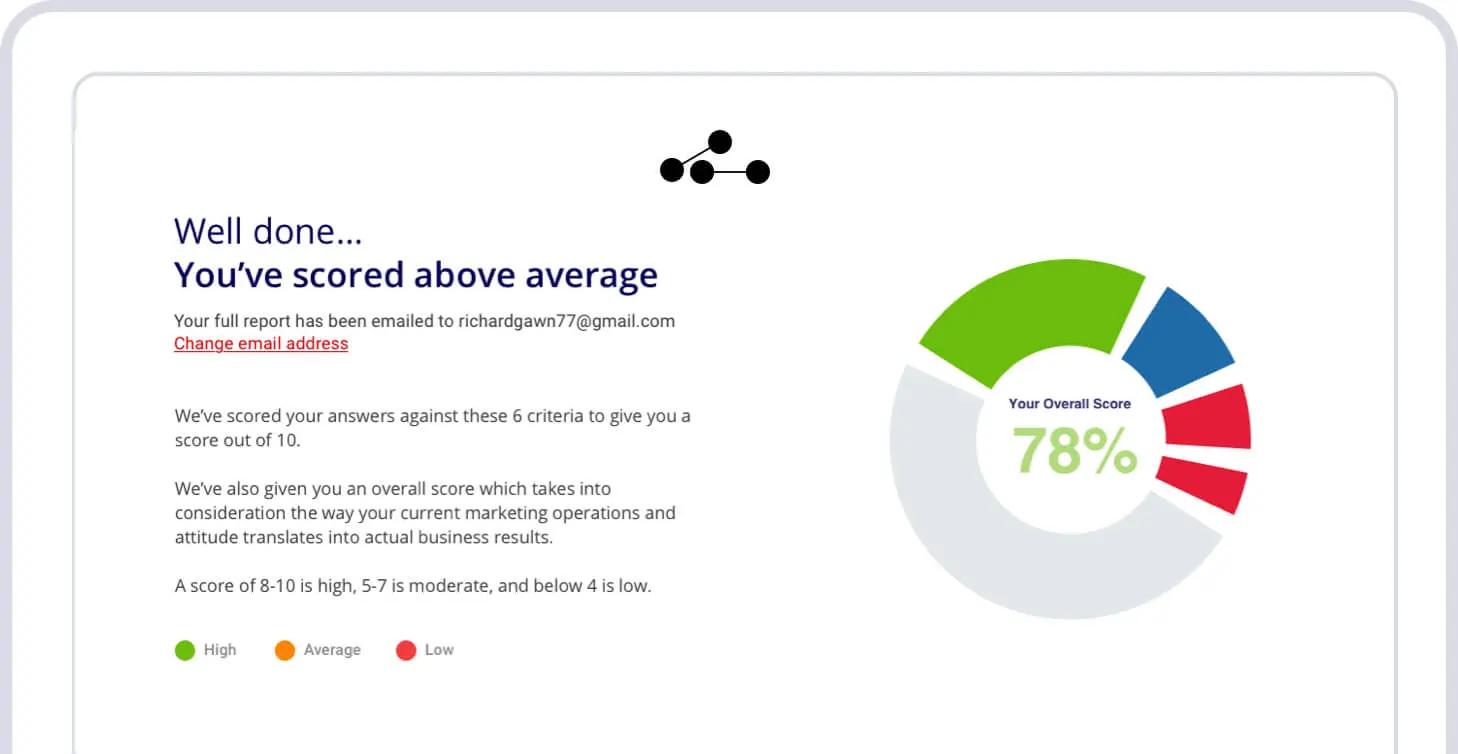This screenshot has height=754, width=1458.
Task: Select the blue donut chart segment
Action: 1178,342
